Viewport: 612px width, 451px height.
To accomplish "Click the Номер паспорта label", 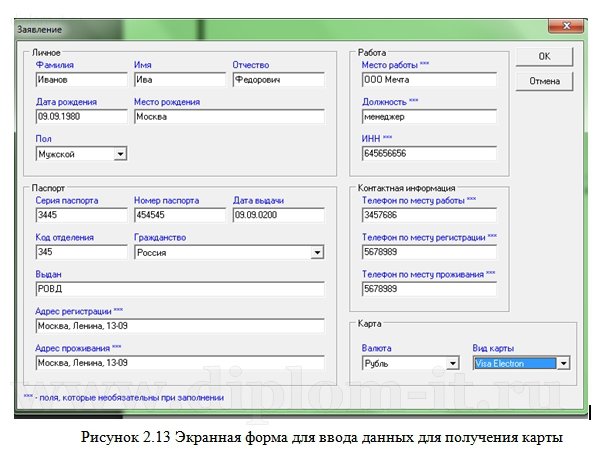I will tap(167, 201).
